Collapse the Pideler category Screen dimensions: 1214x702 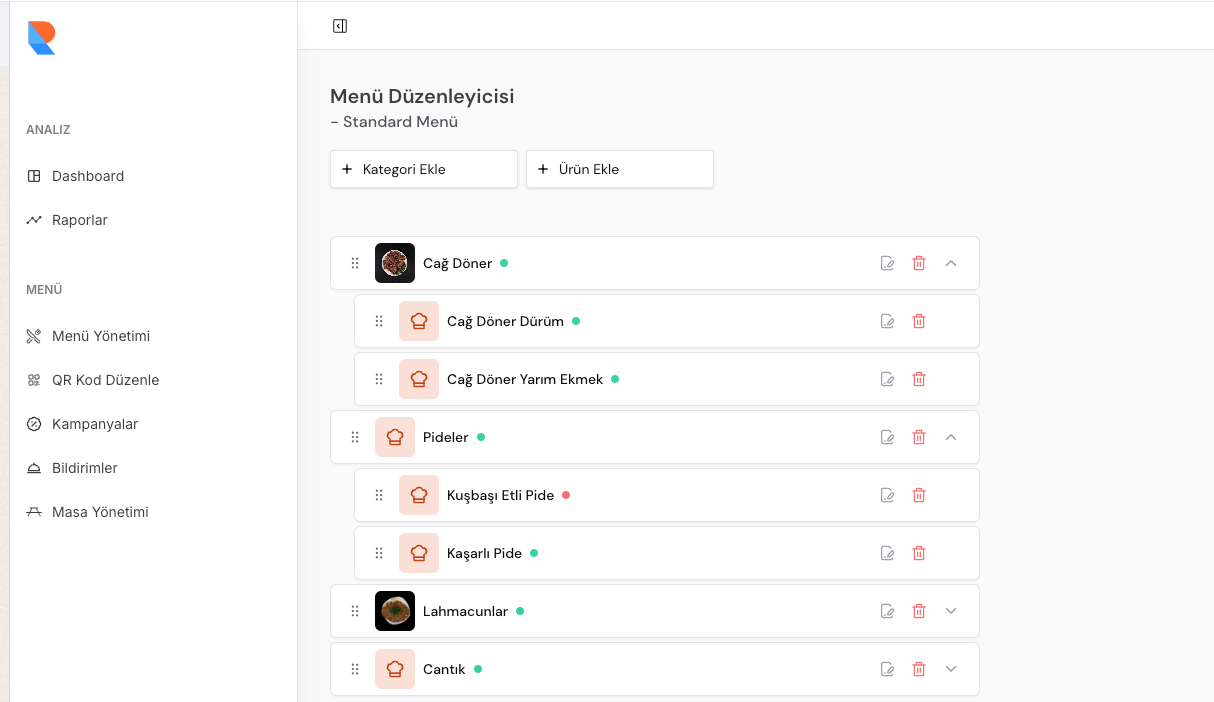click(x=951, y=437)
